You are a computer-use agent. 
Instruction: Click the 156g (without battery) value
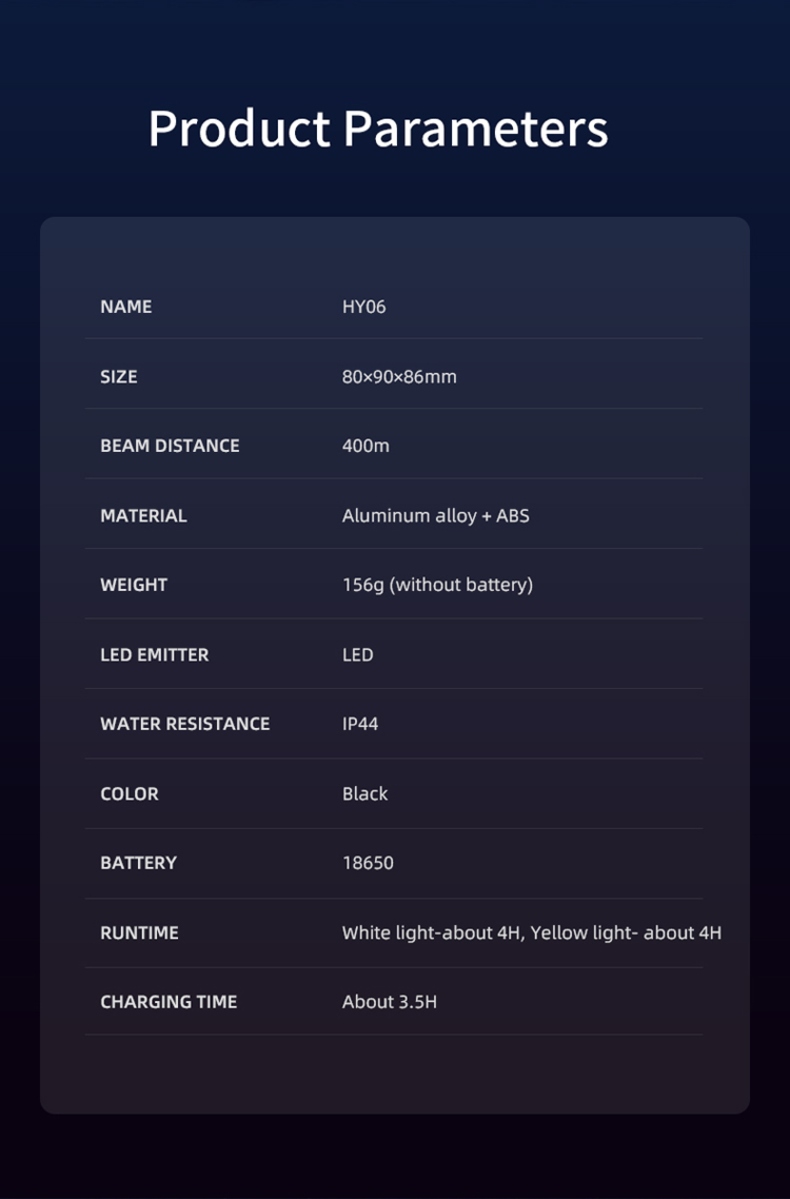(x=437, y=585)
